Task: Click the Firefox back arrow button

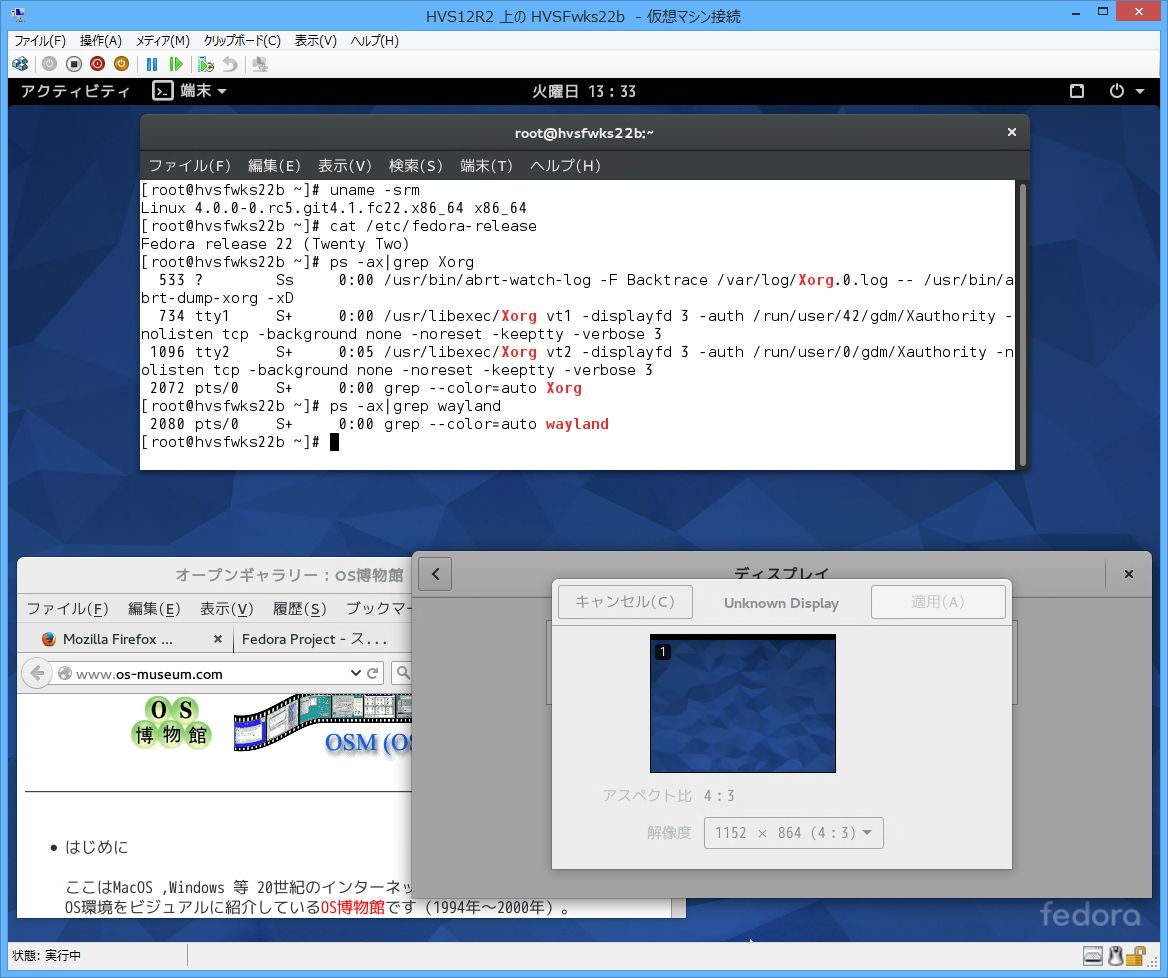Action: click(37, 673)
